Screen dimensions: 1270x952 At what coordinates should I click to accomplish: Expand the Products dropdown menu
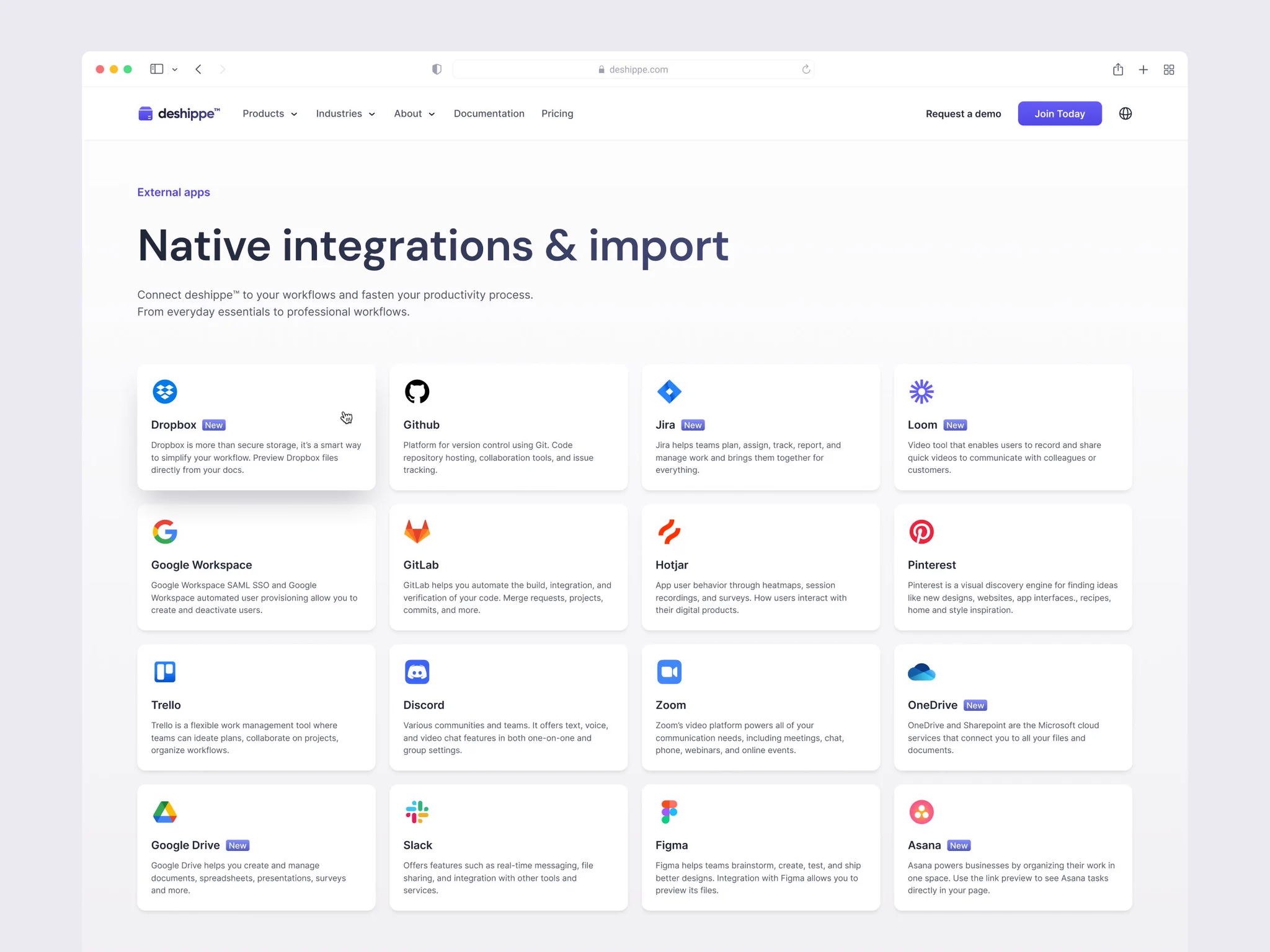pos(270,113)
